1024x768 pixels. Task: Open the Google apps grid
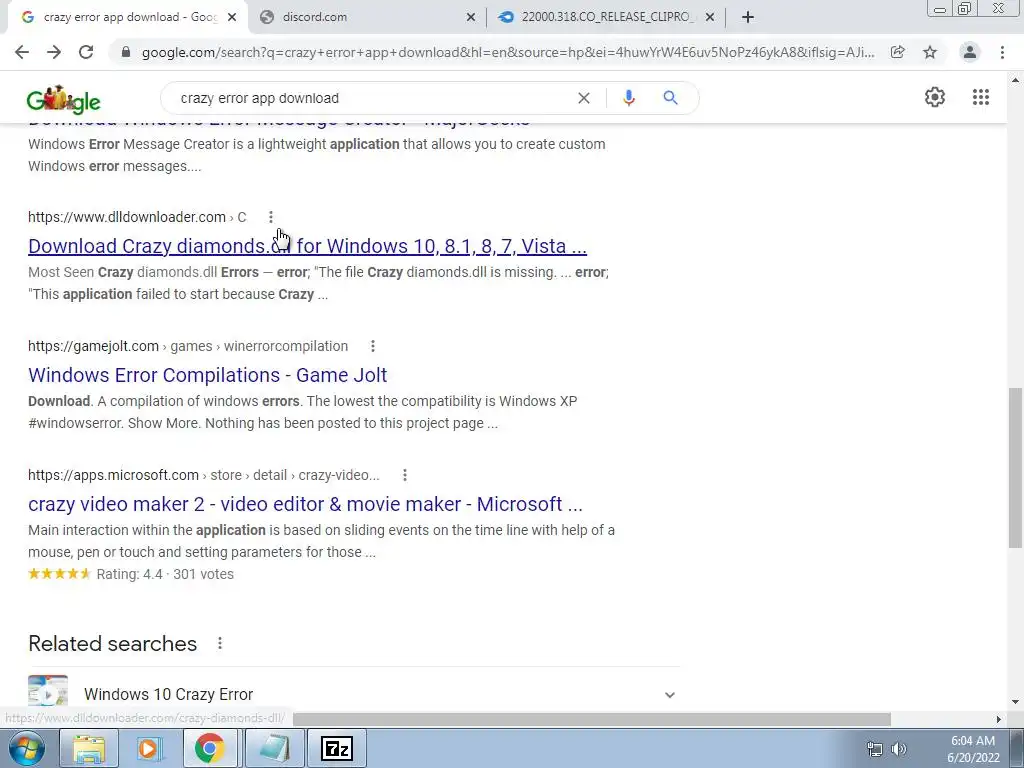click(x=981, y=97)
